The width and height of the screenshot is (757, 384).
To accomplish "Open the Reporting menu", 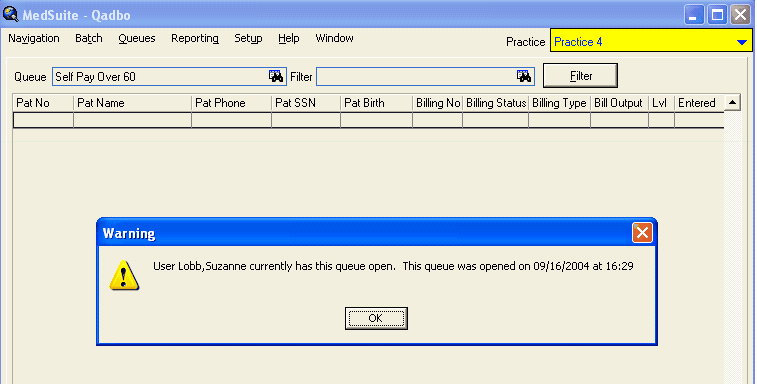I will [195, 38].
